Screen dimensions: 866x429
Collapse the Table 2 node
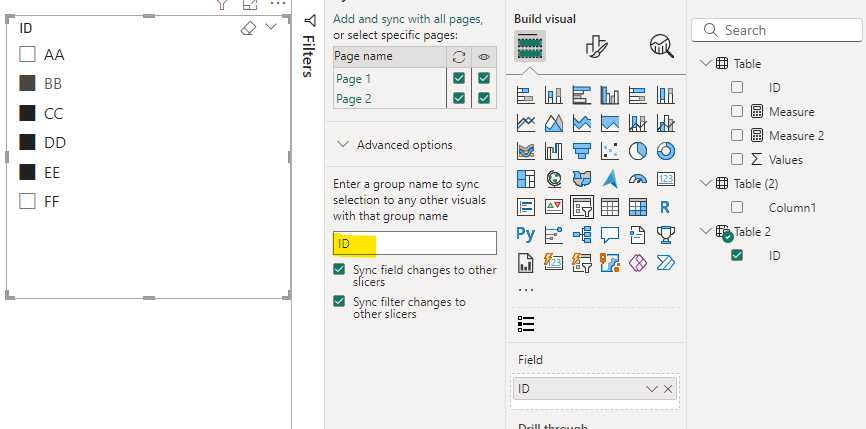click(705, 231)
